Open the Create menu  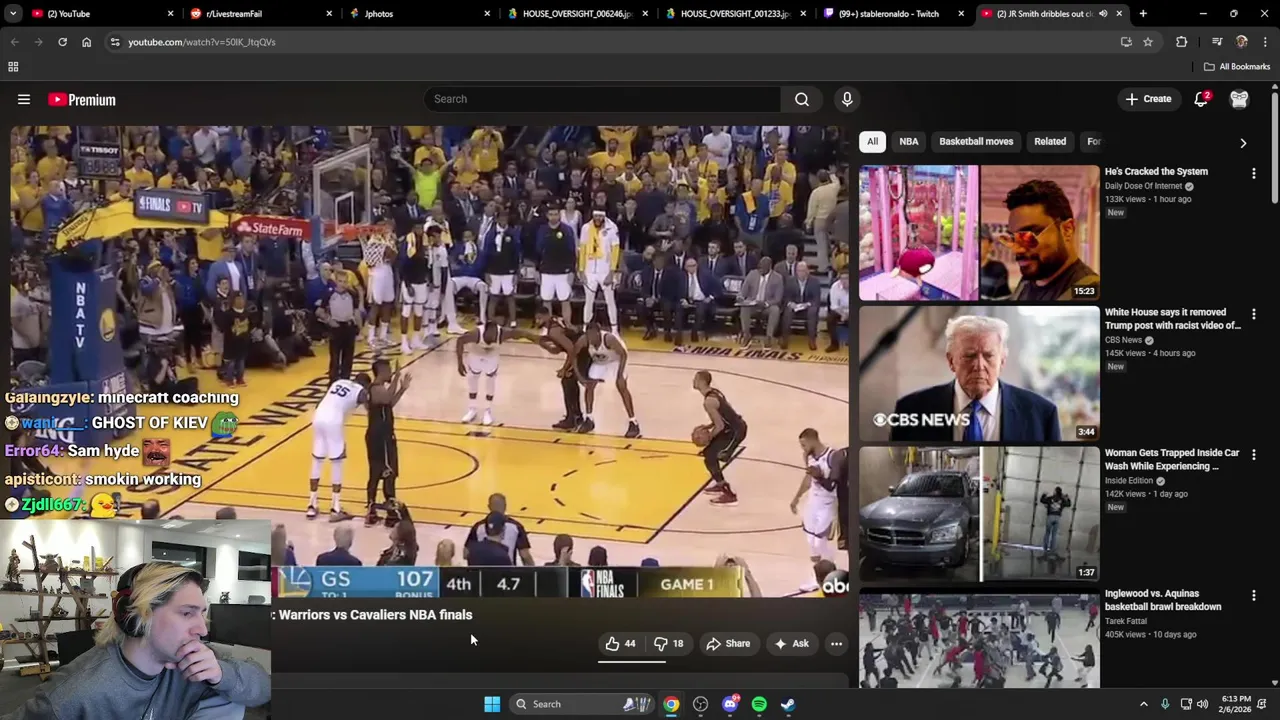(1148, 99)
